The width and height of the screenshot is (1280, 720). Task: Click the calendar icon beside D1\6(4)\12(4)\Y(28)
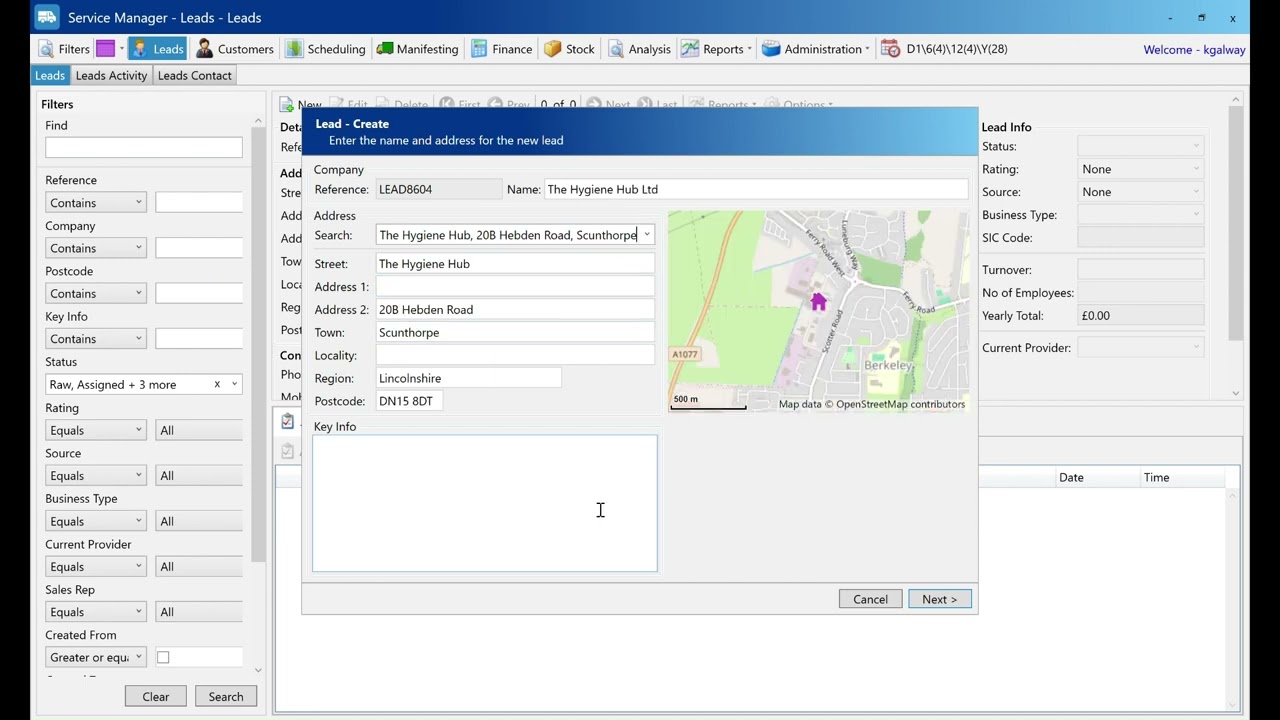pos(890,49)
